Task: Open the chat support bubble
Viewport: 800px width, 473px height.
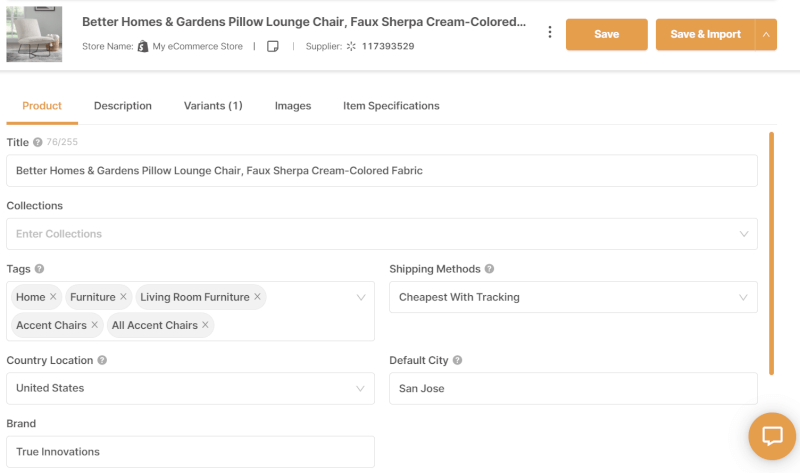Action: (x=772, y=436)
